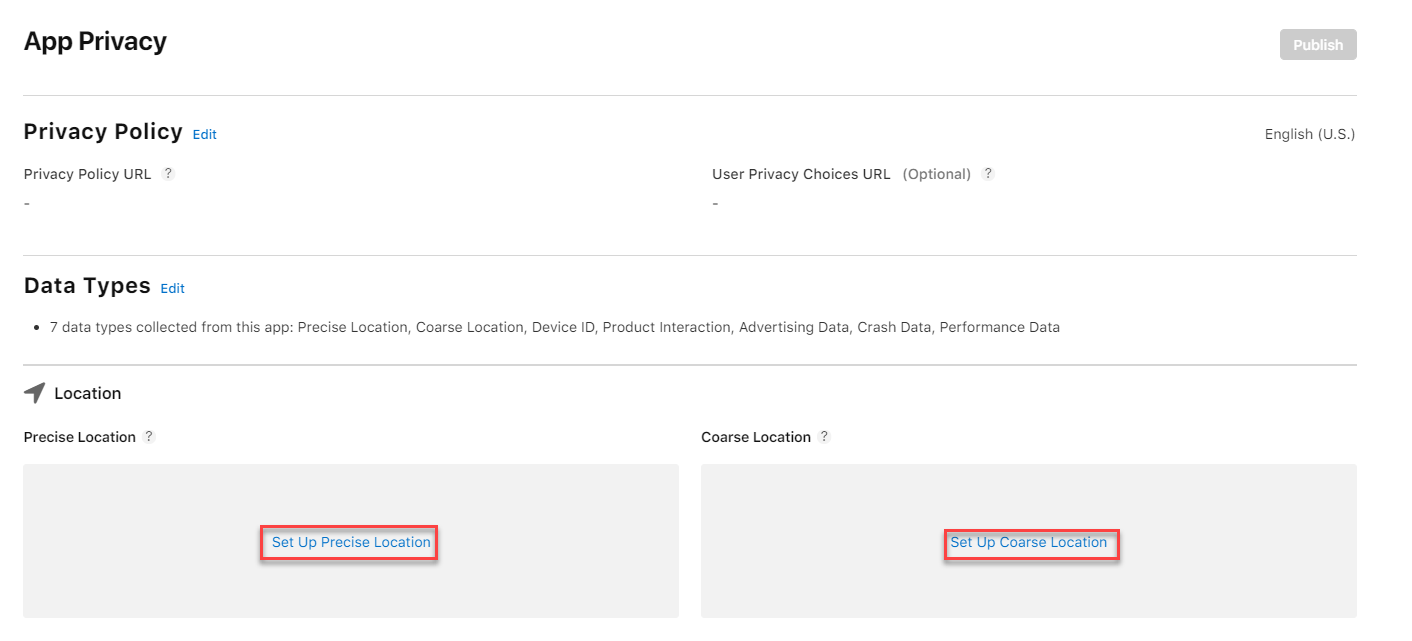Click the English (U.S.) language label

[x=1309, y=134]
